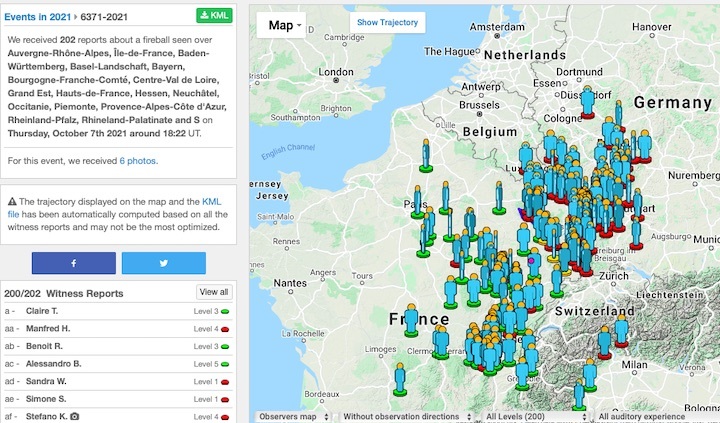This screenshot has height=423, width=720.
Task: Click Level 5 label for Alessandro B.
Action: pos(206,364)
